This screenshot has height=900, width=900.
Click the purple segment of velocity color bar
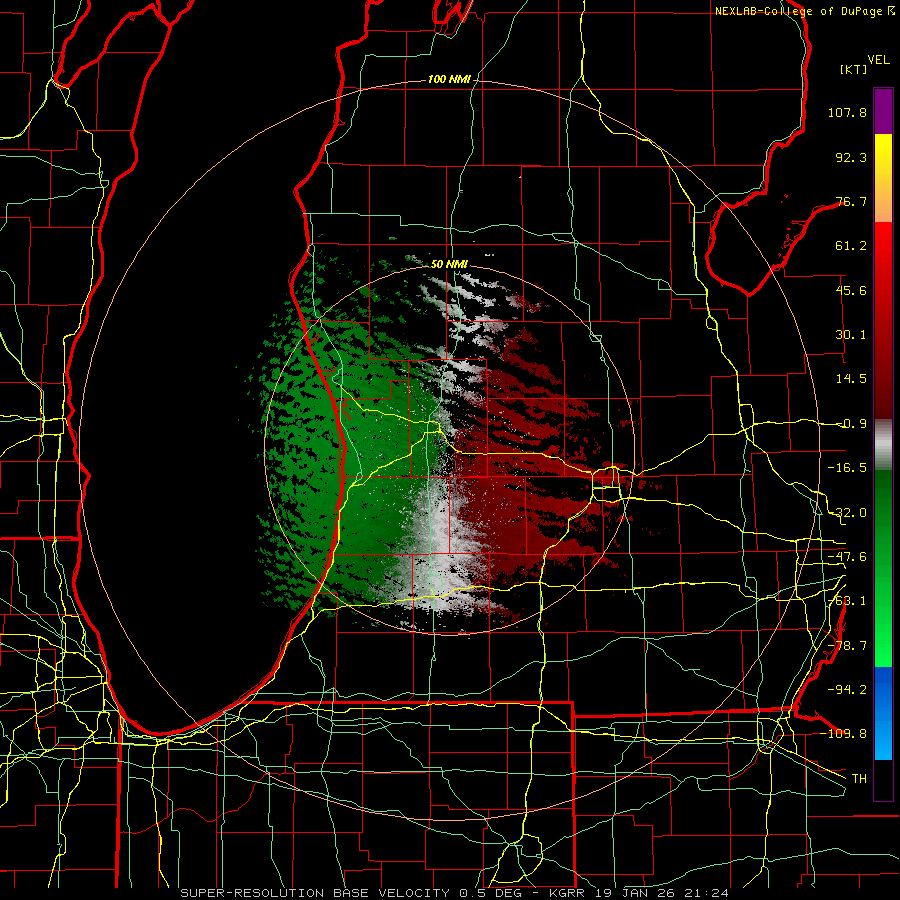point(883,111)
